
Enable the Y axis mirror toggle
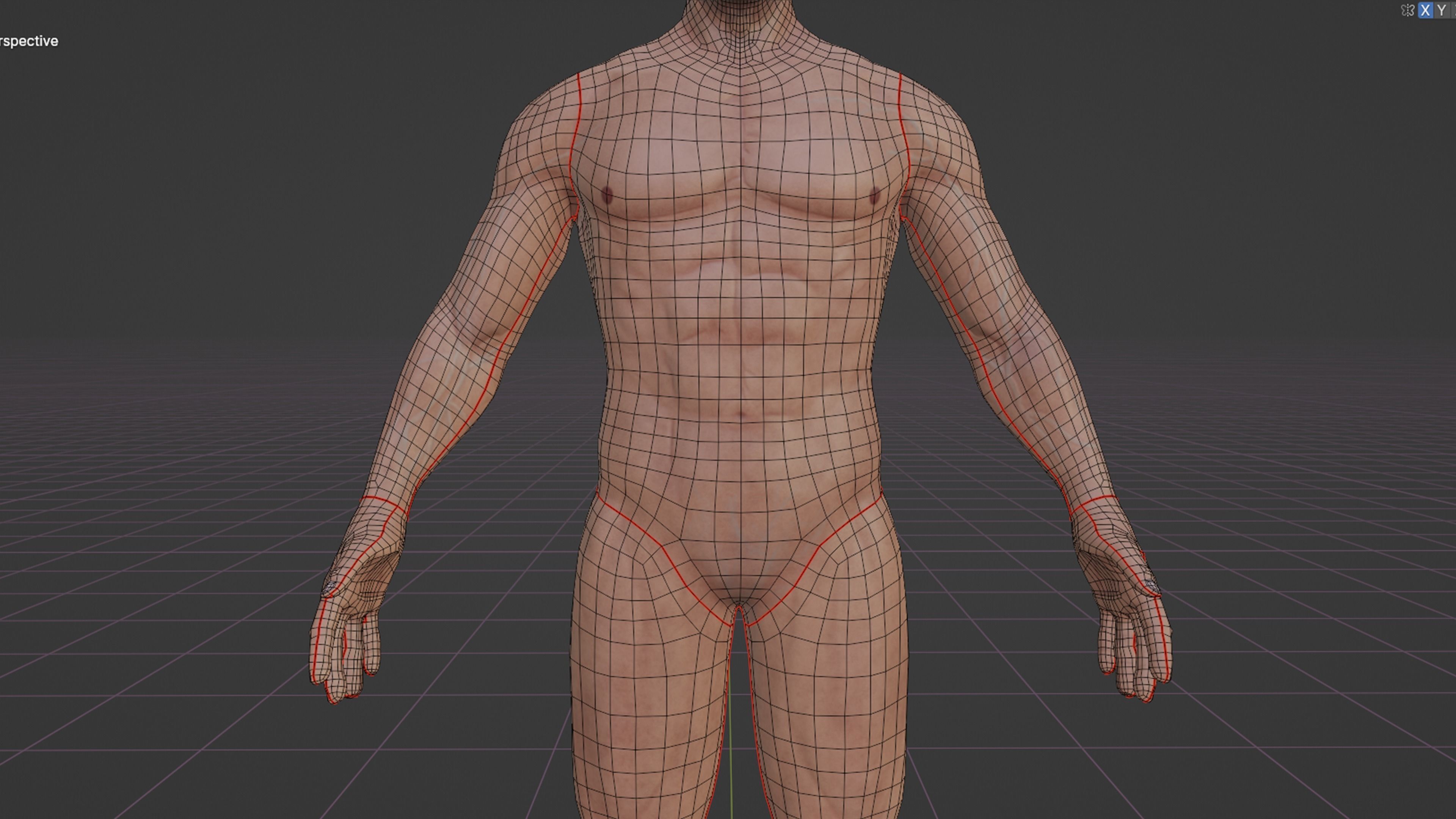1442,10
